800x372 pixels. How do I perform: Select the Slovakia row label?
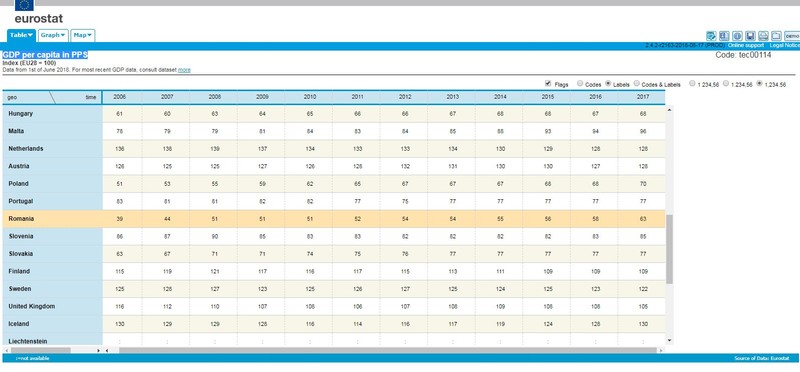[21, 254]
